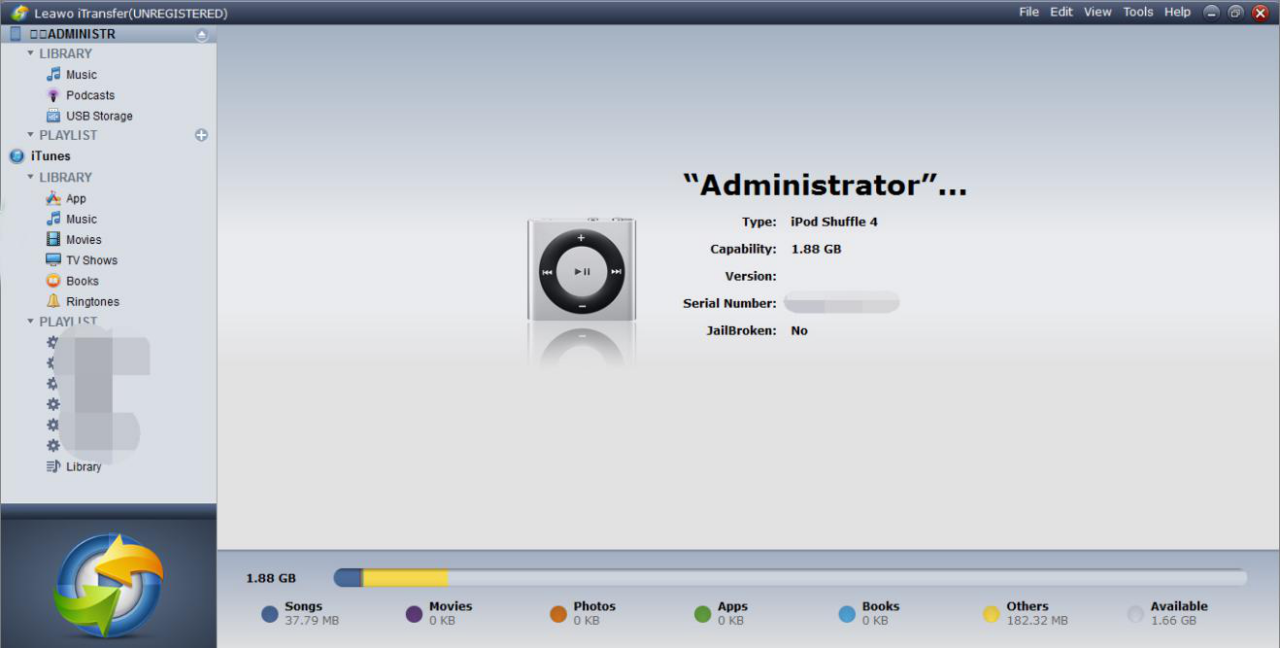Open the iTunes section label
1280x648 pixels.
[51, 156]
